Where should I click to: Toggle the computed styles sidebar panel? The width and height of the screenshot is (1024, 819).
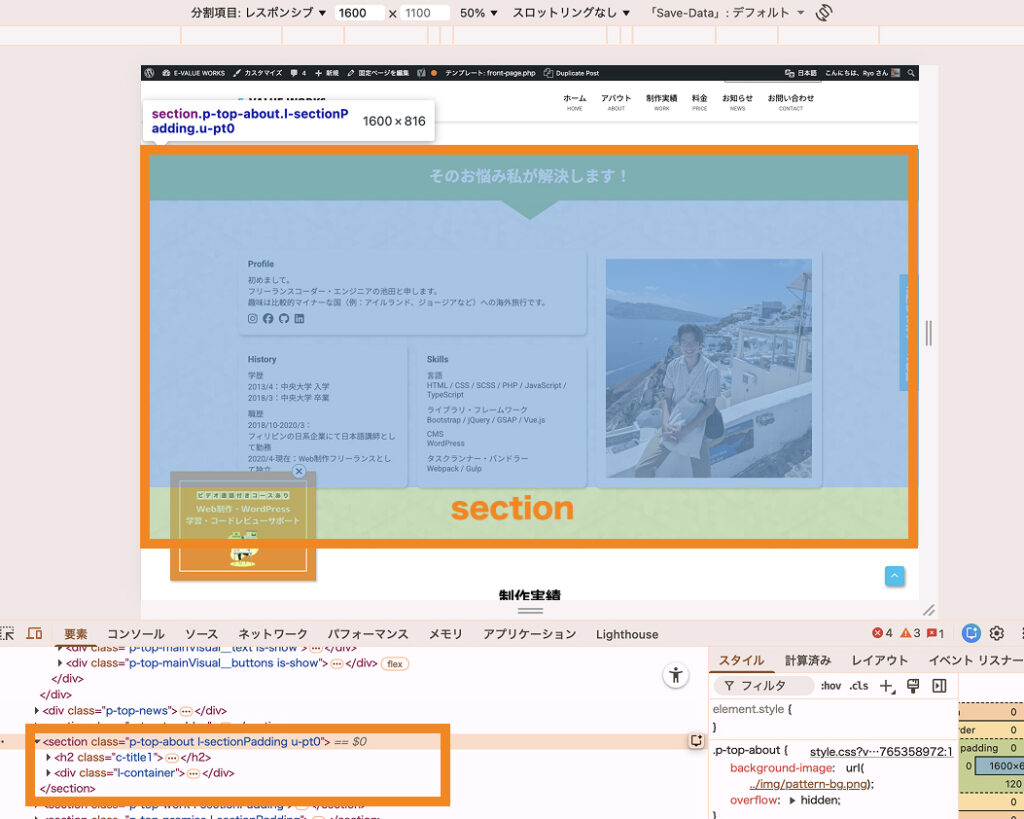click(x=808, y=660)
